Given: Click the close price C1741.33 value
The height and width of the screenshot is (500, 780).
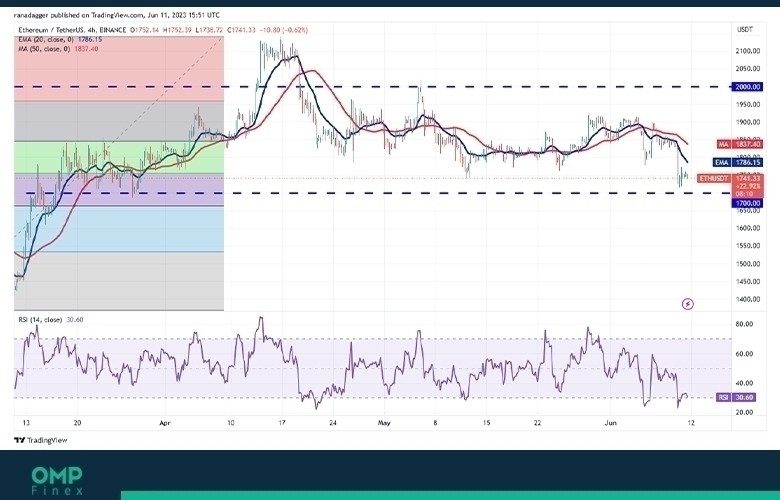Looking at the screenshot, I should click(x=241, y=30).
